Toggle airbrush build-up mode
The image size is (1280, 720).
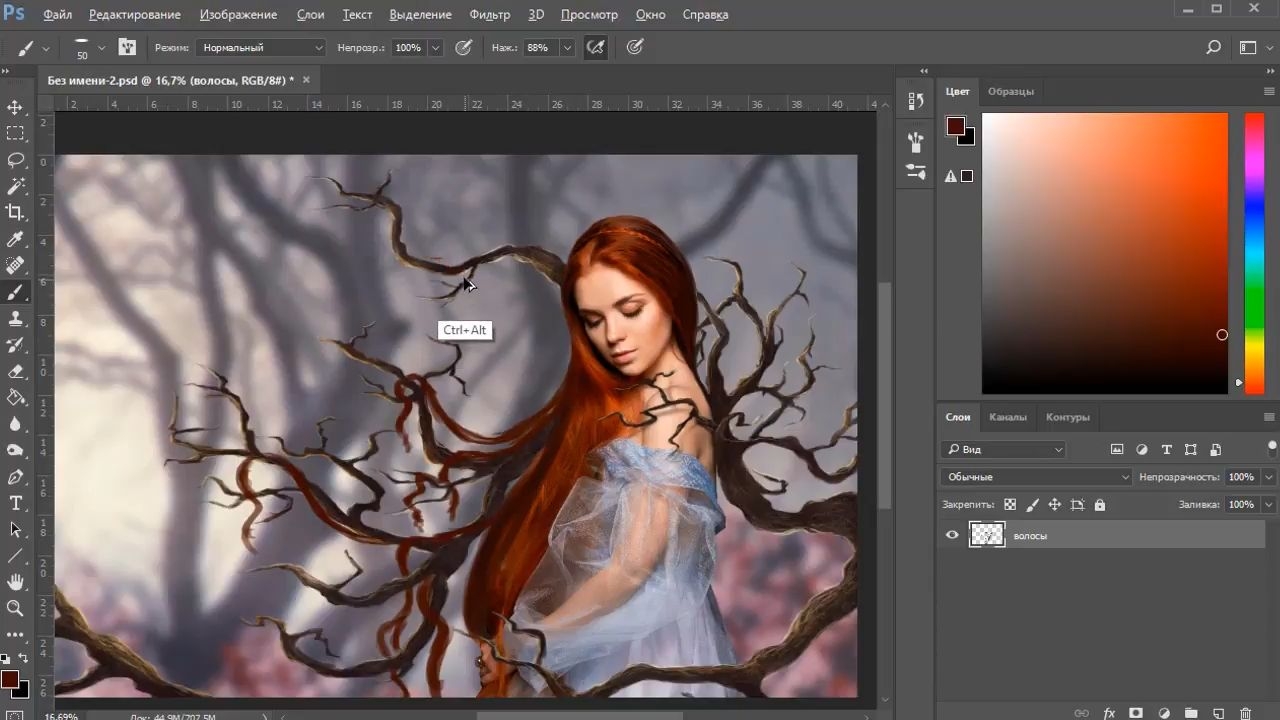click(x=596, y=47)
